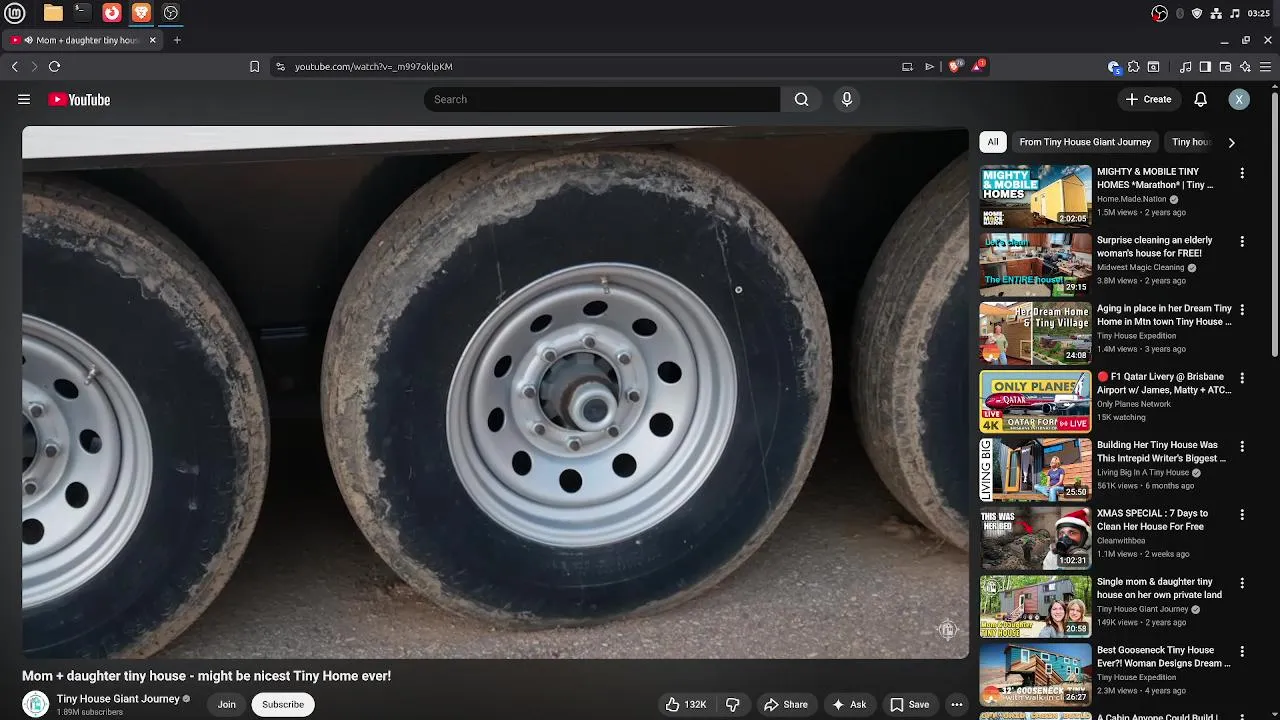Open Surprise cleaning elderly woman's house thumbnail

tap(1035, 265)
